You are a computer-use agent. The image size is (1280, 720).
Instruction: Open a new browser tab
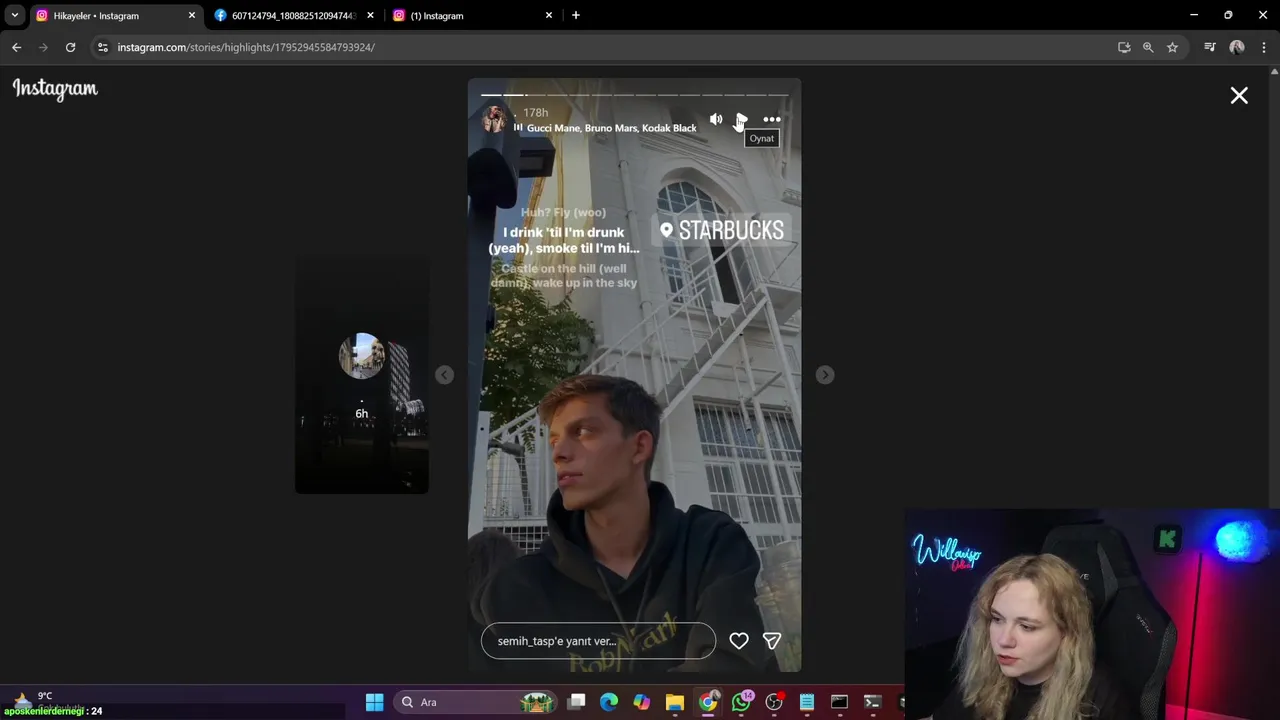[x=576, y=16]
